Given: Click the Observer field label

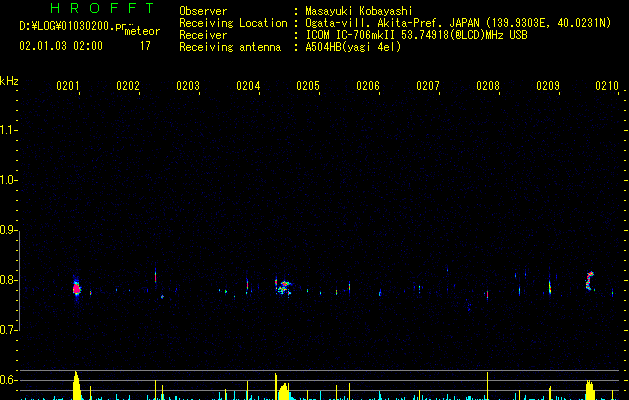Looking at the screenshot, I should (x=203, y=11).
